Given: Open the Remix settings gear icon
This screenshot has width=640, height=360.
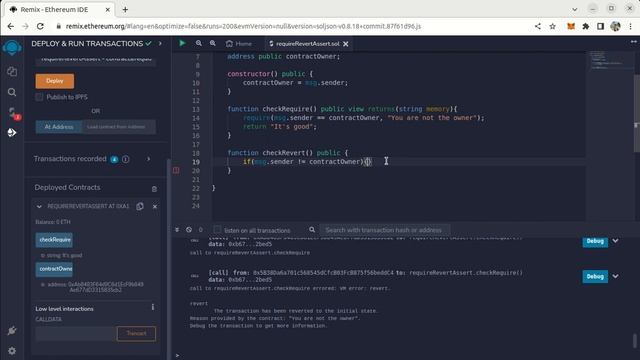Looking at the screenshot, I should 12,351.
